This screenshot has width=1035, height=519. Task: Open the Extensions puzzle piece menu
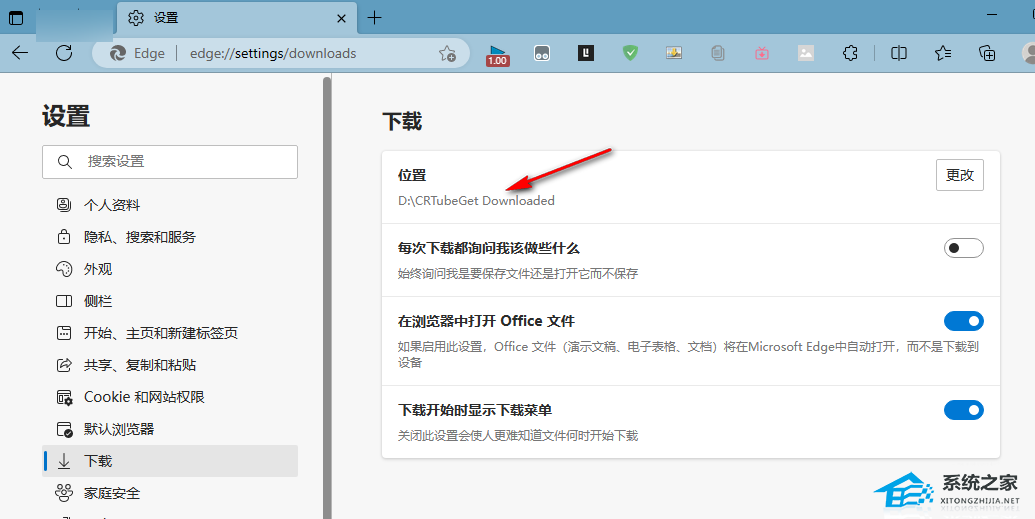[850, 53]
